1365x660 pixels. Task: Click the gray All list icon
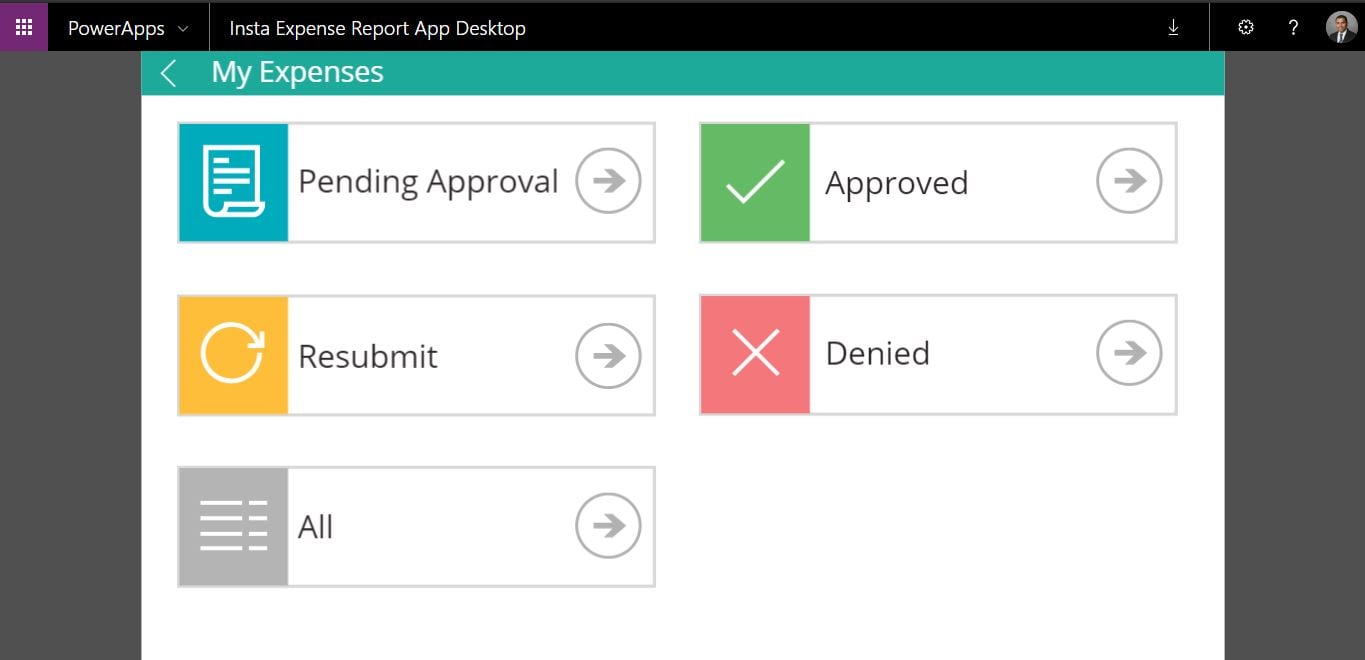[x=234, y=526]
